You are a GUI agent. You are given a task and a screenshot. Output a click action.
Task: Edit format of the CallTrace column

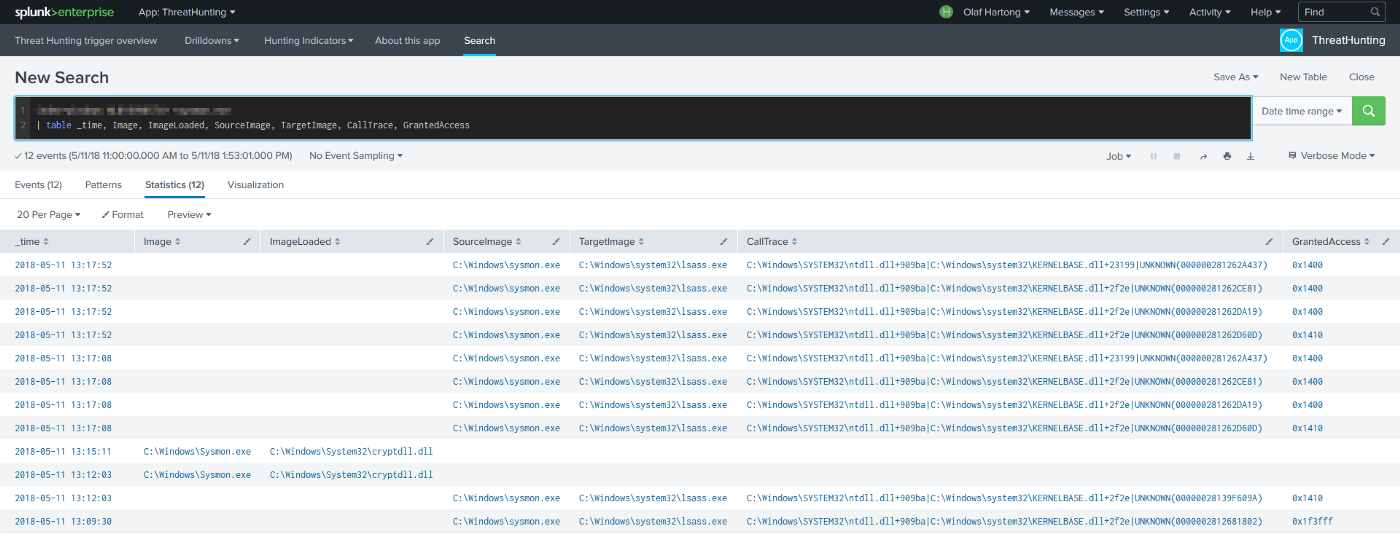1269,242
